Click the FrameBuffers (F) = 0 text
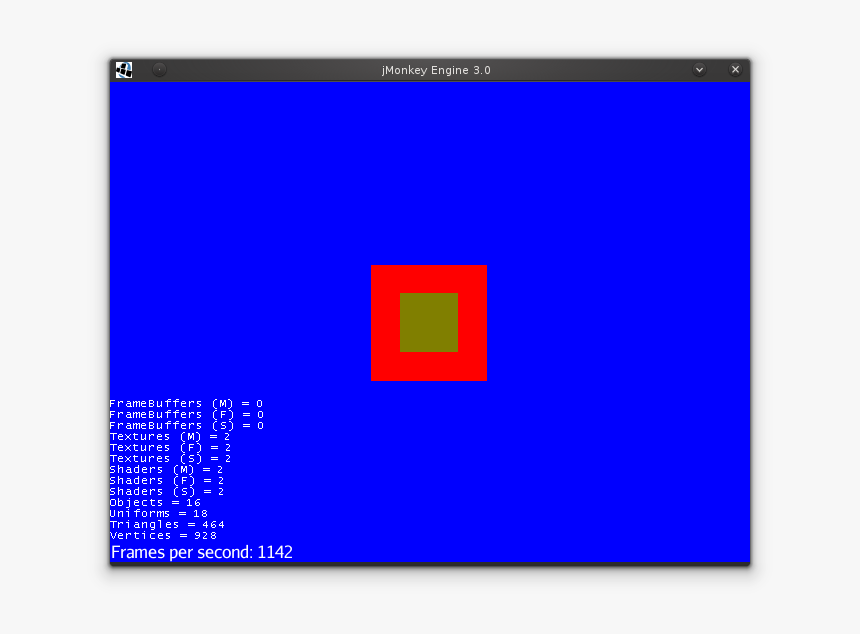860x634 pixels. click(186, 414)
